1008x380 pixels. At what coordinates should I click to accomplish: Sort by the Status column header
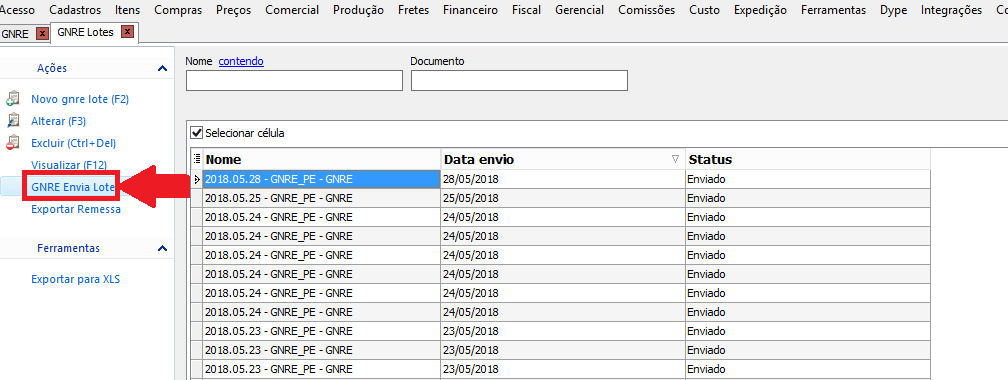[x=807, y=159]
